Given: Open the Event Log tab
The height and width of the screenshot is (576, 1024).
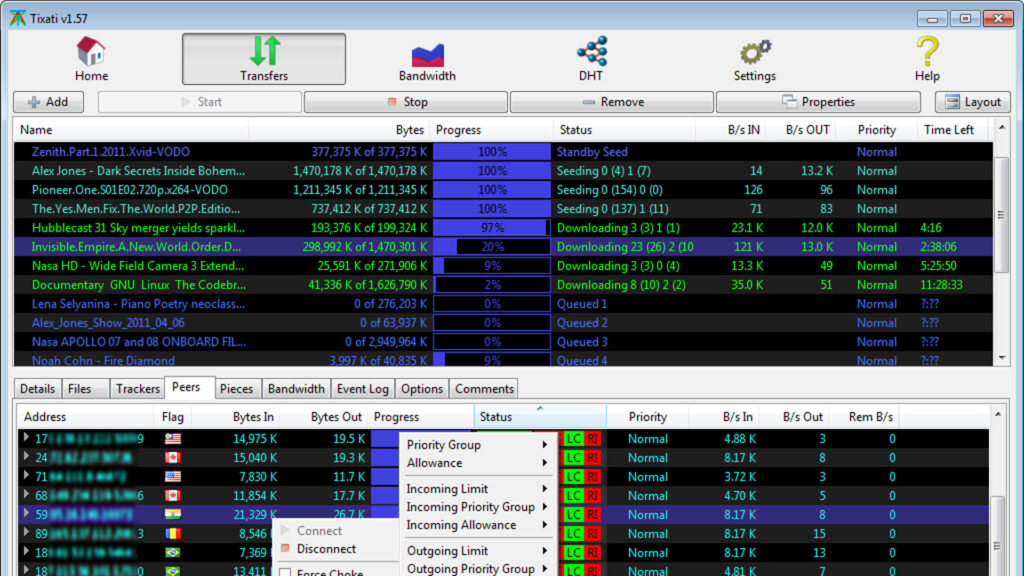Looking at the screenshot, I should (362, 389).
